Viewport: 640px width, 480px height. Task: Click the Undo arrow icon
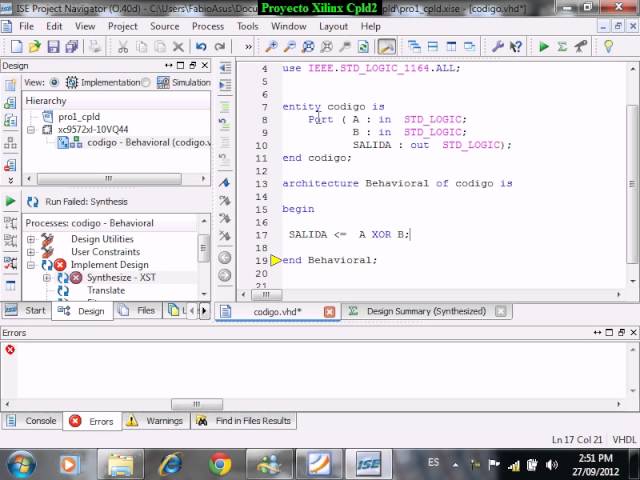201,47
